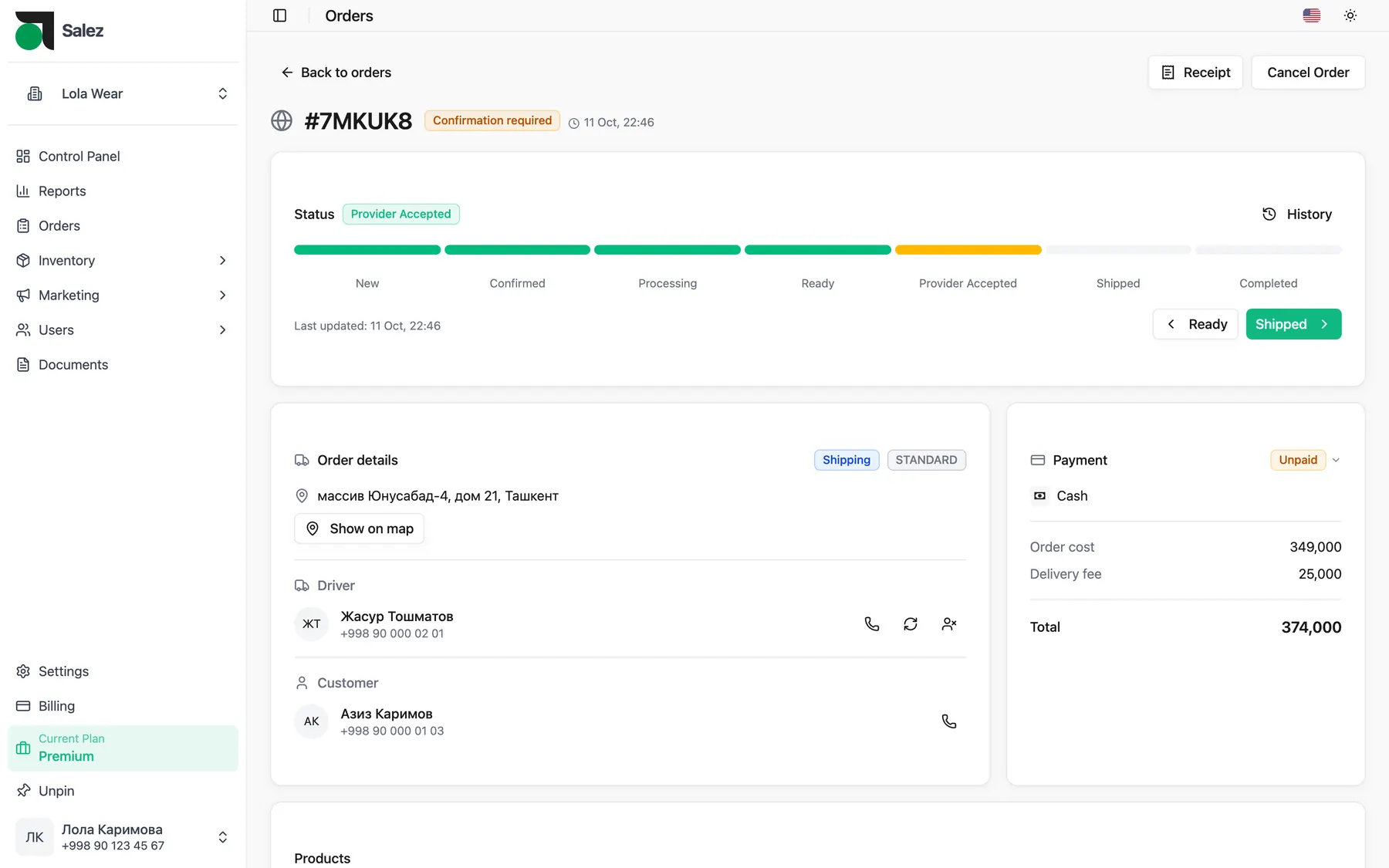1389x868 pixels.
Task: Click the Delivery fee 25,000 value
Action: pos(1320,574)
